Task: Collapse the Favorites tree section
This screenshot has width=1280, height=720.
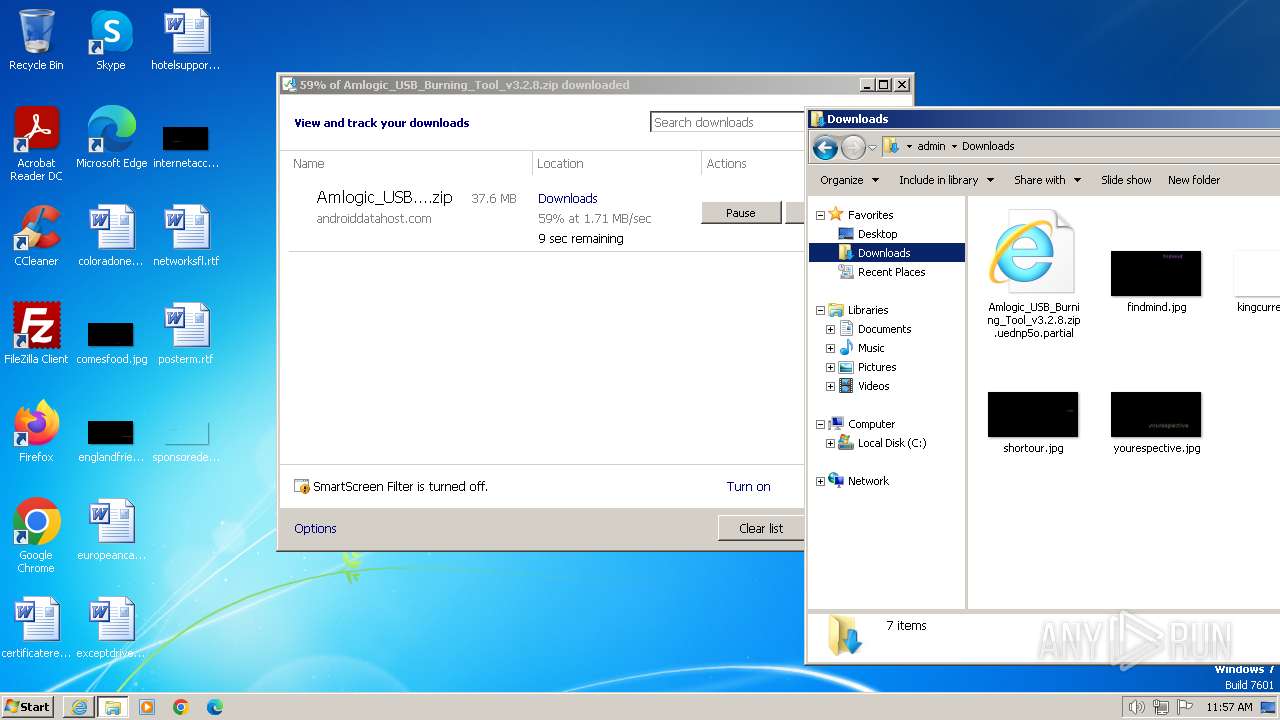Action: (820, 215)
